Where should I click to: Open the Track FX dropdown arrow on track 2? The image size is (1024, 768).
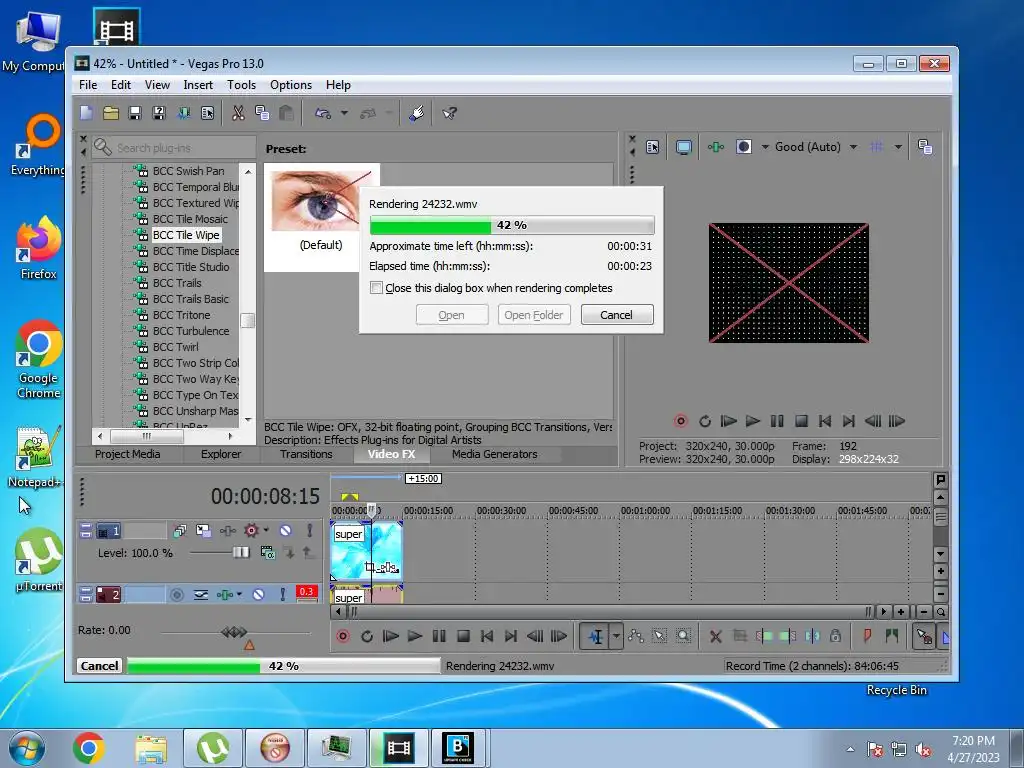(x=240, y=594)
